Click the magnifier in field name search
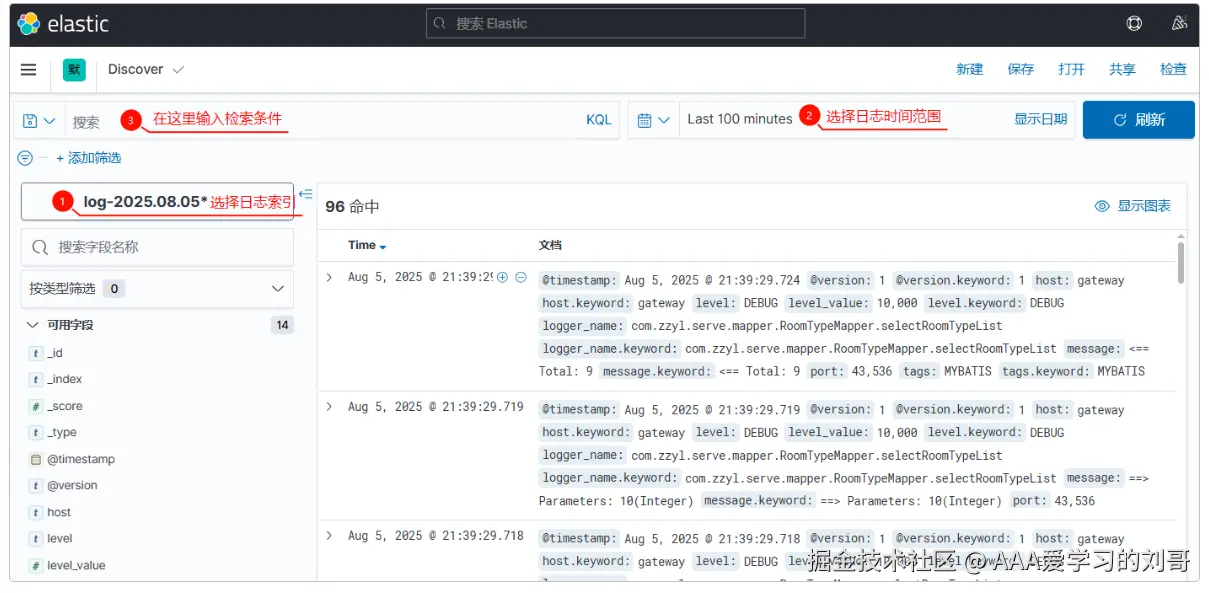The width and height of the screenshot is (1209, 593). pyautogui.click(x=41, y=247)
